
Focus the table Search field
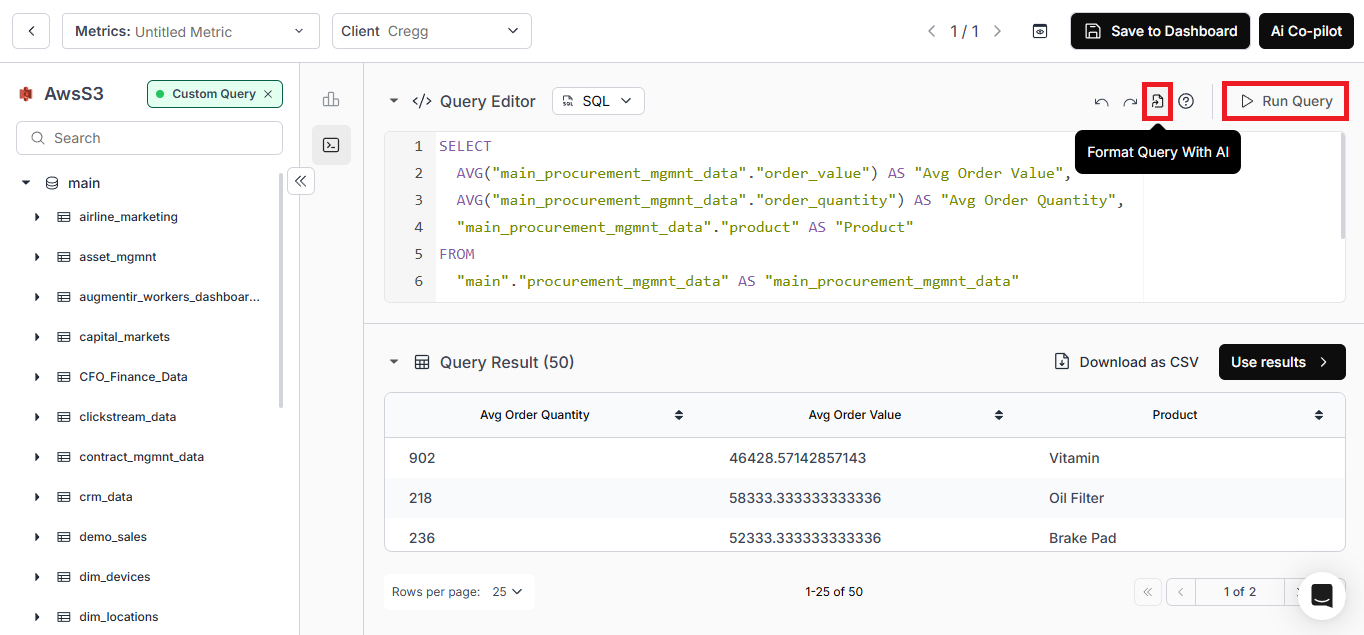point(150,138)
